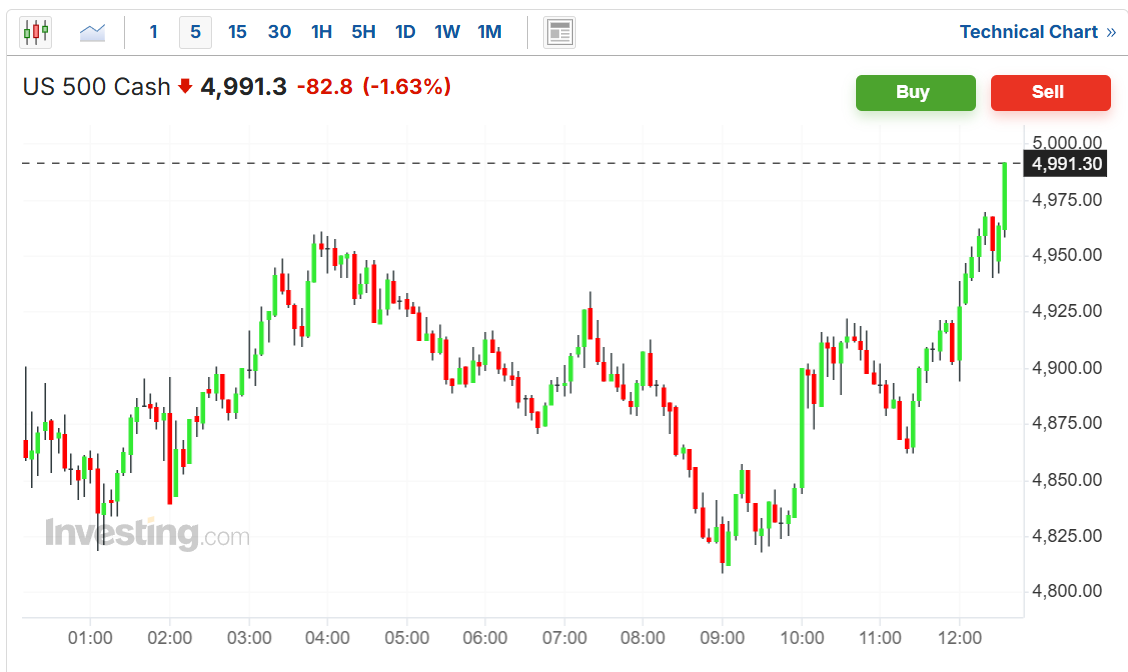Viewport: 1128px width, 672px height.
Task: Click the -82.8 change value
Action: (x=324, y=87)
